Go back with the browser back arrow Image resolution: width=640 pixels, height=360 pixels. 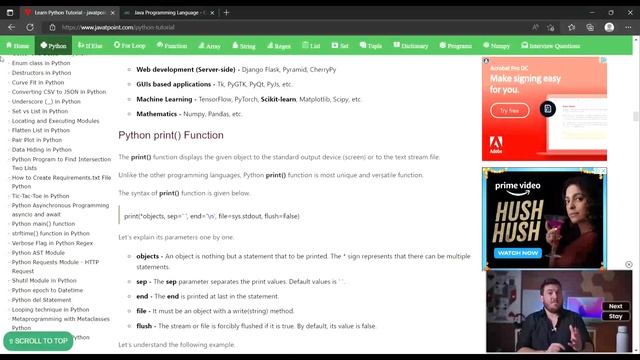[x=11, y=27]
